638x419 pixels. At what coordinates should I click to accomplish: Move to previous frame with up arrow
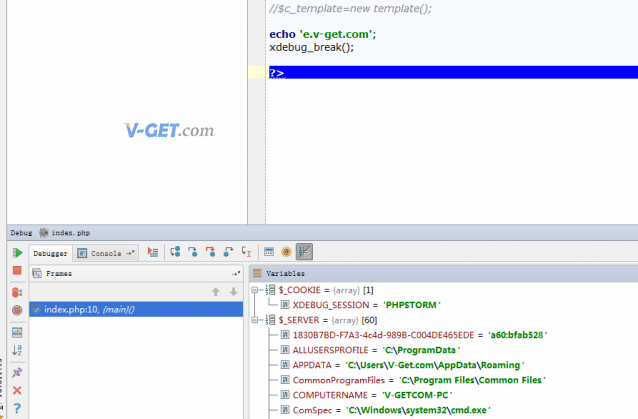tap(216, 292)
